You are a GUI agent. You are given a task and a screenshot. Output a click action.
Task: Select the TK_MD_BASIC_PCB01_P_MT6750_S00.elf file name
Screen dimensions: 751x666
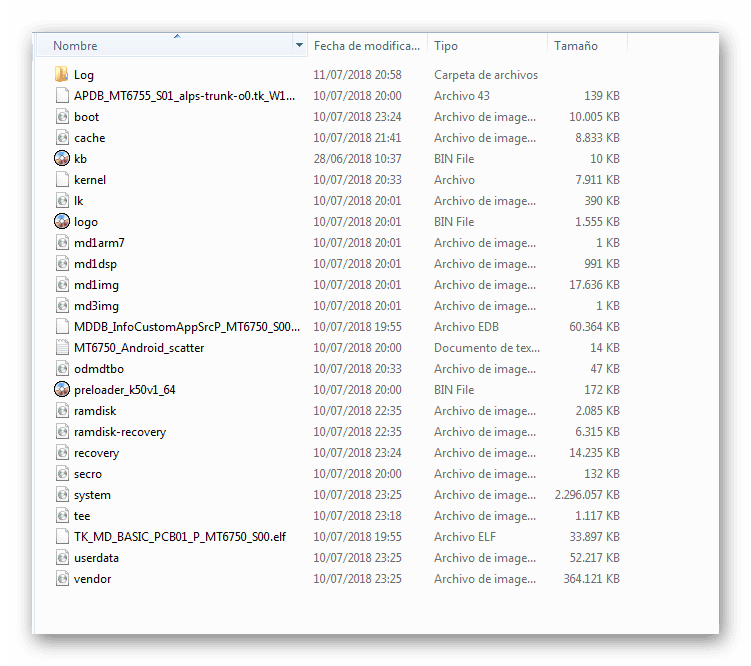point(180,537)
